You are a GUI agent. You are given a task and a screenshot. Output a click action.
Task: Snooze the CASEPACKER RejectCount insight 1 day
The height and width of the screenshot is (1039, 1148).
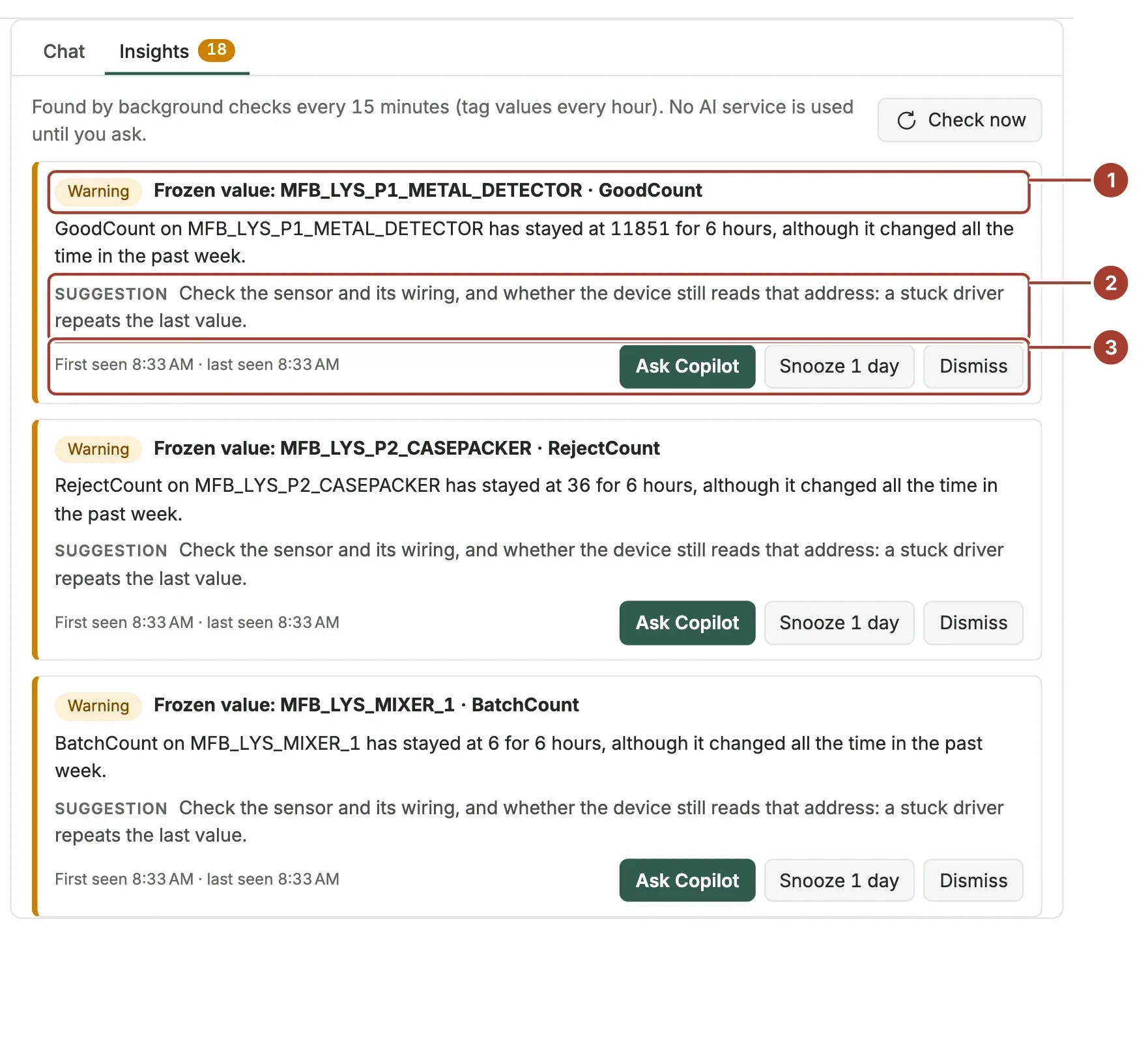pyautogui.click(x=839, y=623)
